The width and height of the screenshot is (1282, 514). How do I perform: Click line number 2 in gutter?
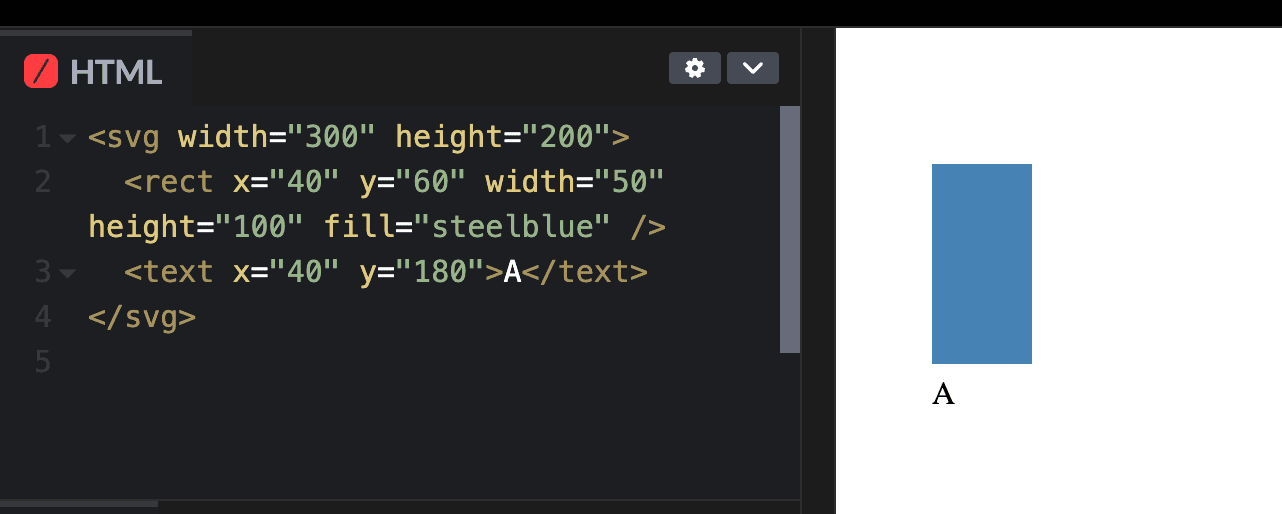click(x=42, y=182)
